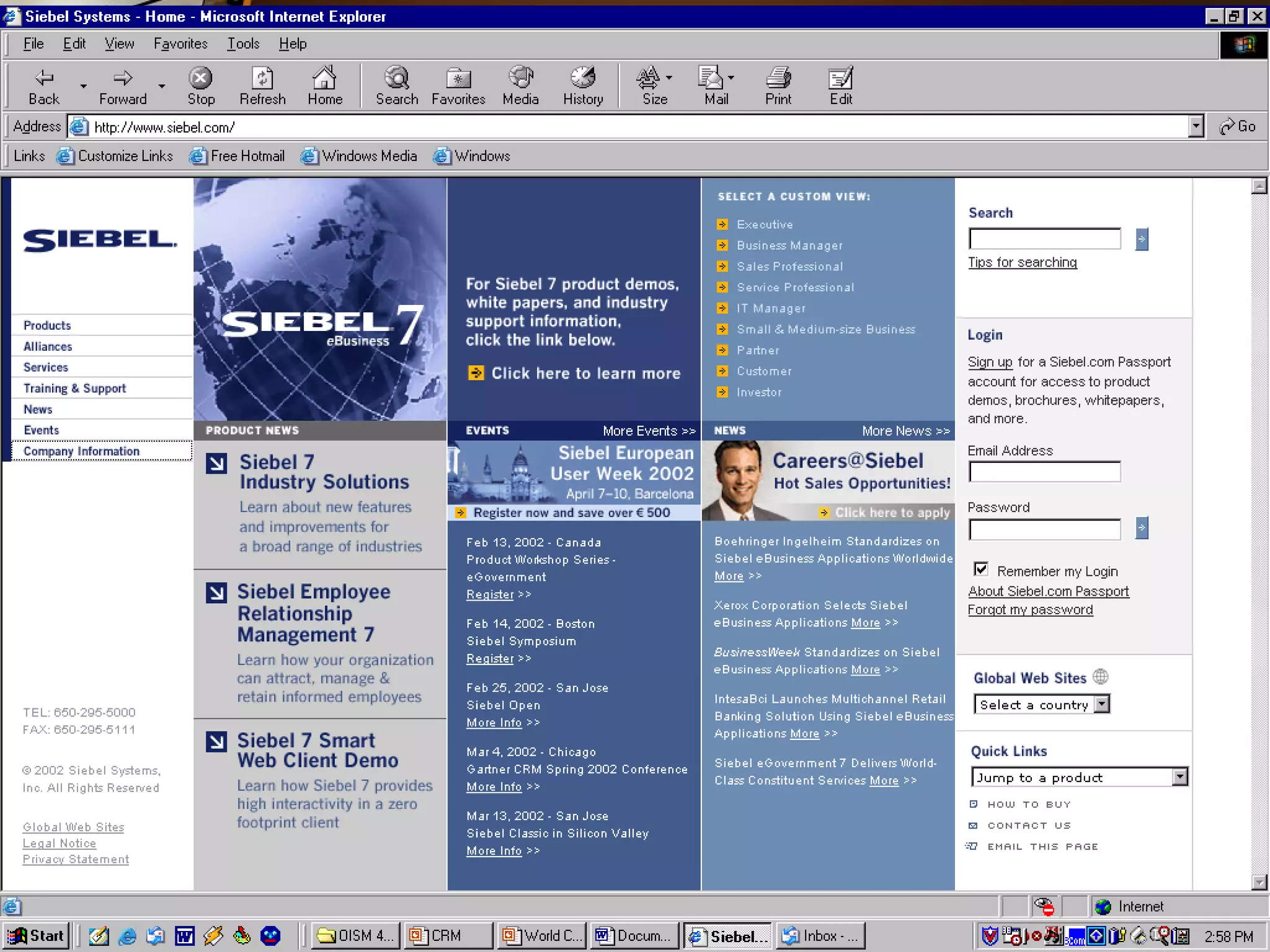Open the Edit menu

(x=74, y=44)
